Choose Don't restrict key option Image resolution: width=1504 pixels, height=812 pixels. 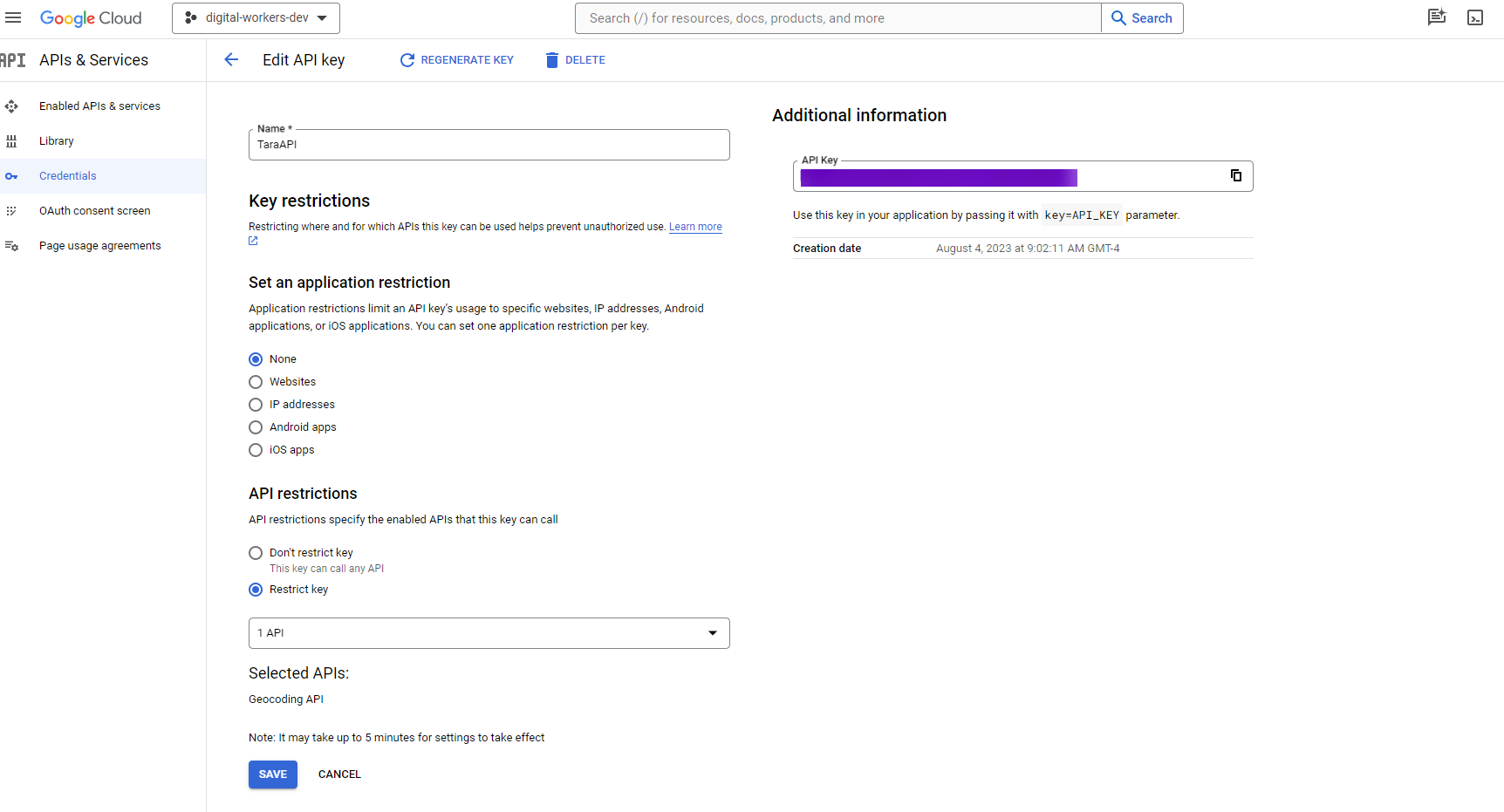(256, 553)
